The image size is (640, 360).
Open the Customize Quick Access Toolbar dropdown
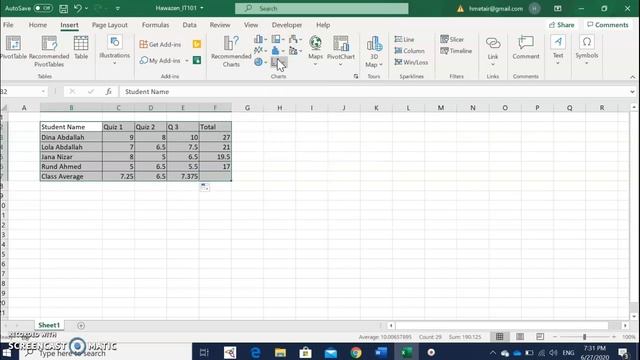[118, 8]
